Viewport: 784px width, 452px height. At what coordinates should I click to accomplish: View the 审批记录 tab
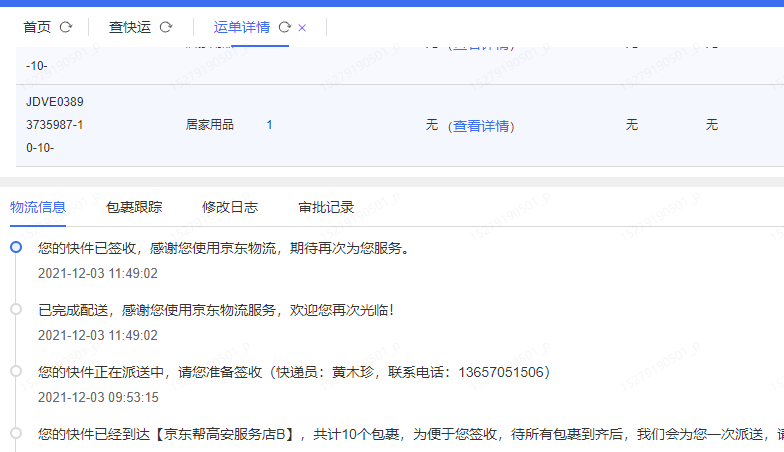click(326, 207)
